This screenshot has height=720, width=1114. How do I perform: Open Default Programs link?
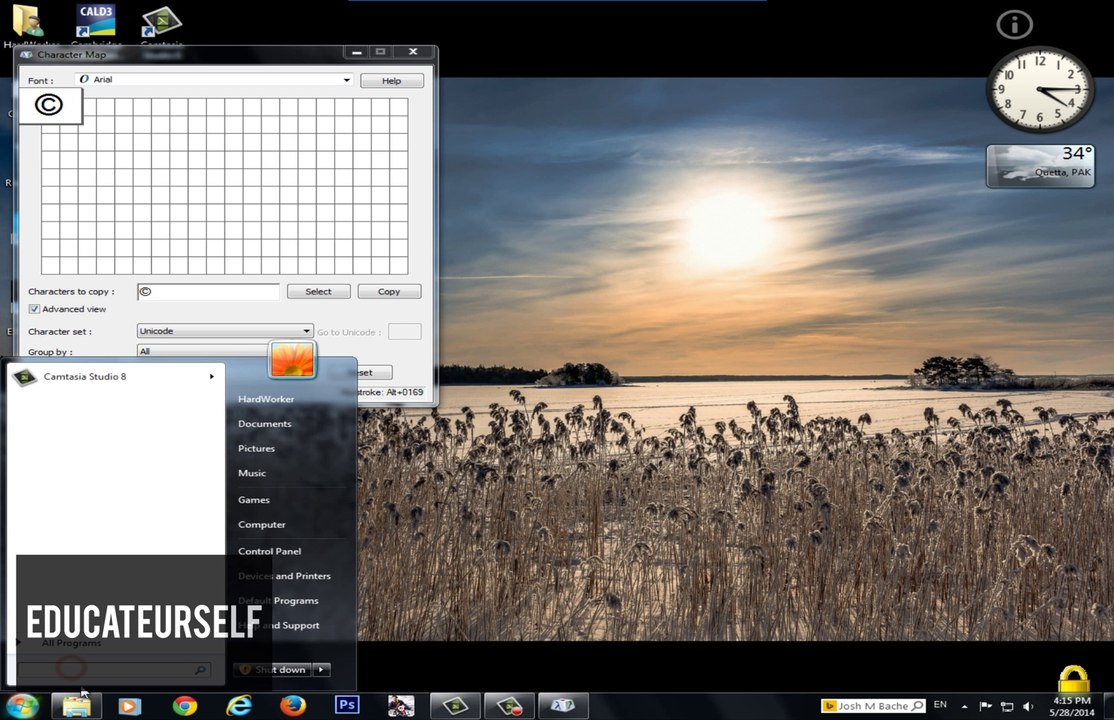click(278, 601)
